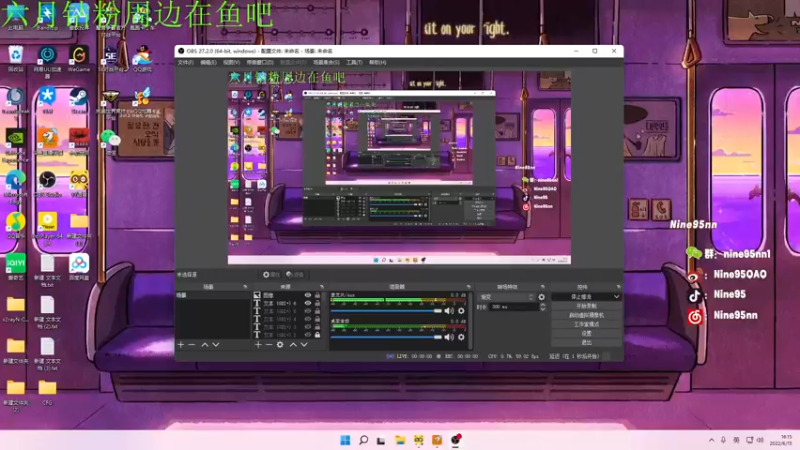Add a new scene with the plus icon
This screenshot has height=450, width=800.
[x=181, y=345]
